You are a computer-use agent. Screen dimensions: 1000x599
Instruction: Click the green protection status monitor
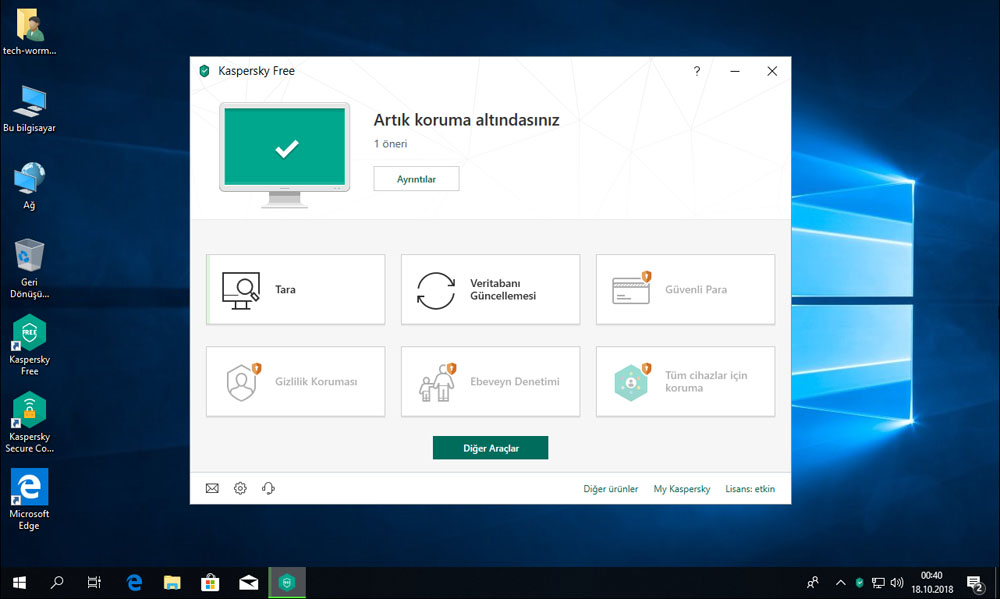pos(285,148)
